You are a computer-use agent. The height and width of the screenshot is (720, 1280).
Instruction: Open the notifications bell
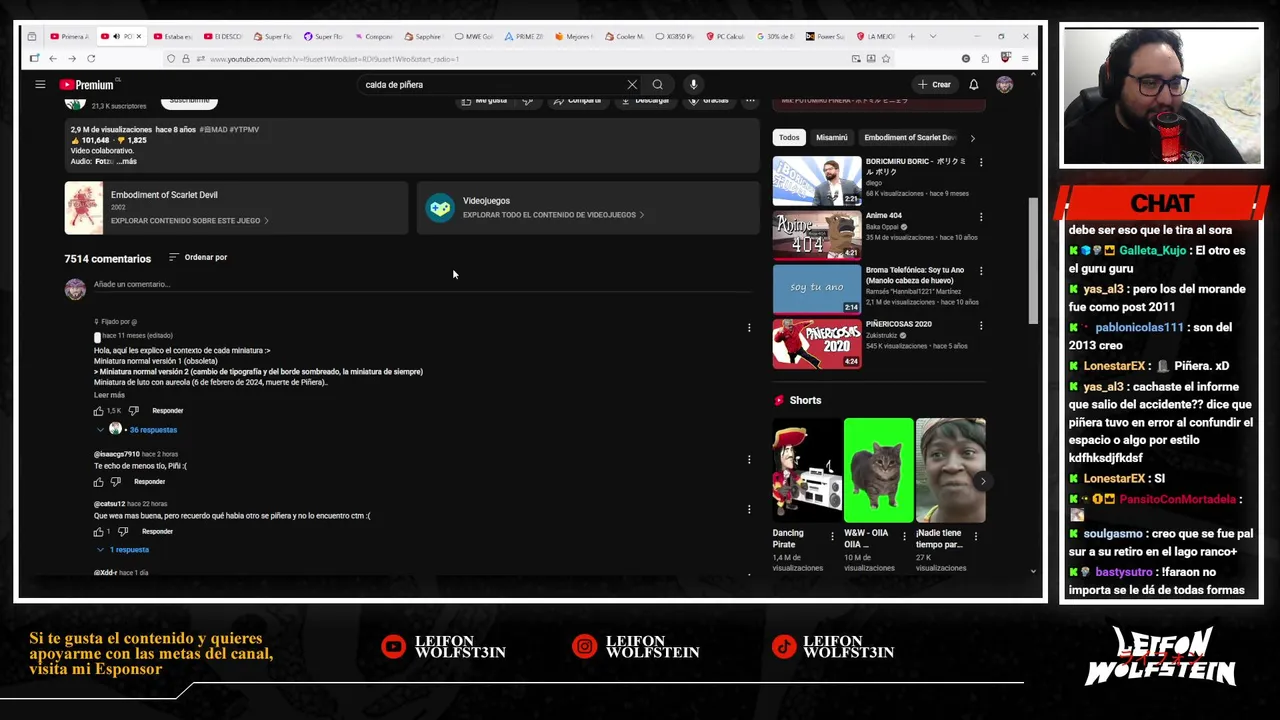[973, 85]
